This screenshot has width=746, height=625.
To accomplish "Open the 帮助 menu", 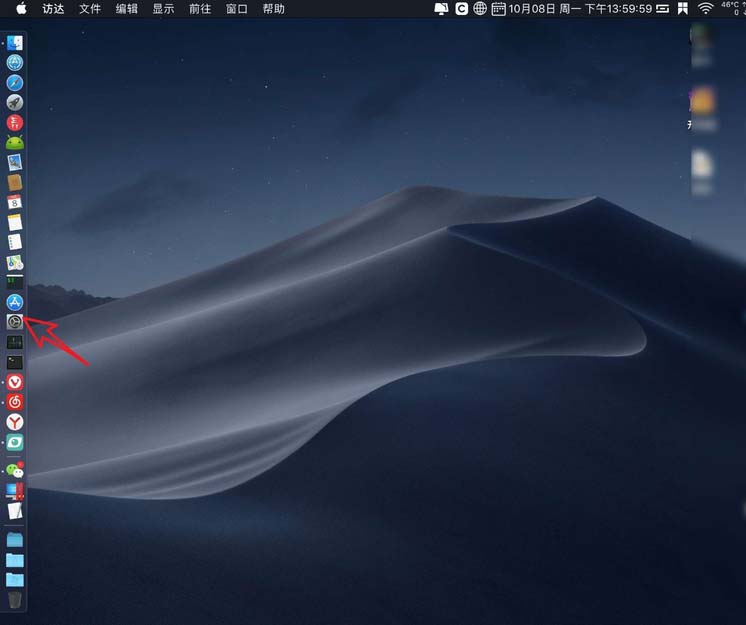I will [x=274, y=9].
